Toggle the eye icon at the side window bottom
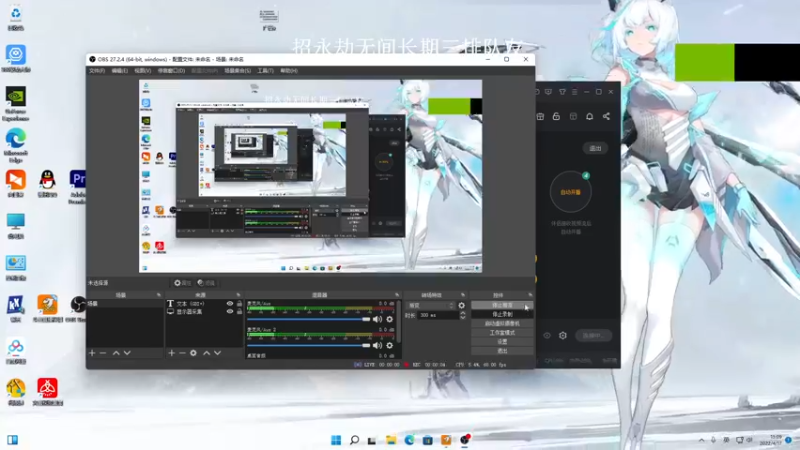 (x=547, y=336)
